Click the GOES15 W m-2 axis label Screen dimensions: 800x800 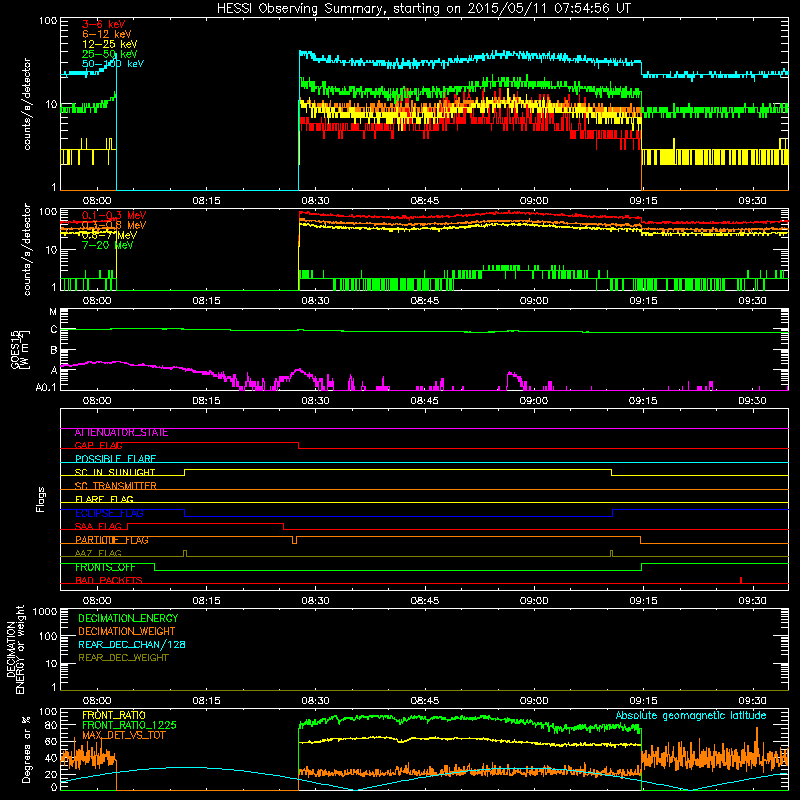point(20,349)
